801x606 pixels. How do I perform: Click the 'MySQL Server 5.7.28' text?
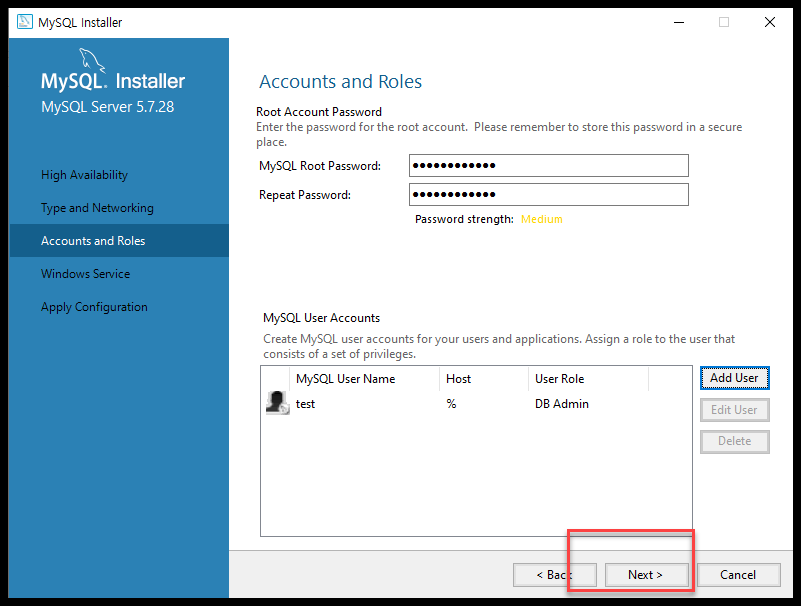107,107
